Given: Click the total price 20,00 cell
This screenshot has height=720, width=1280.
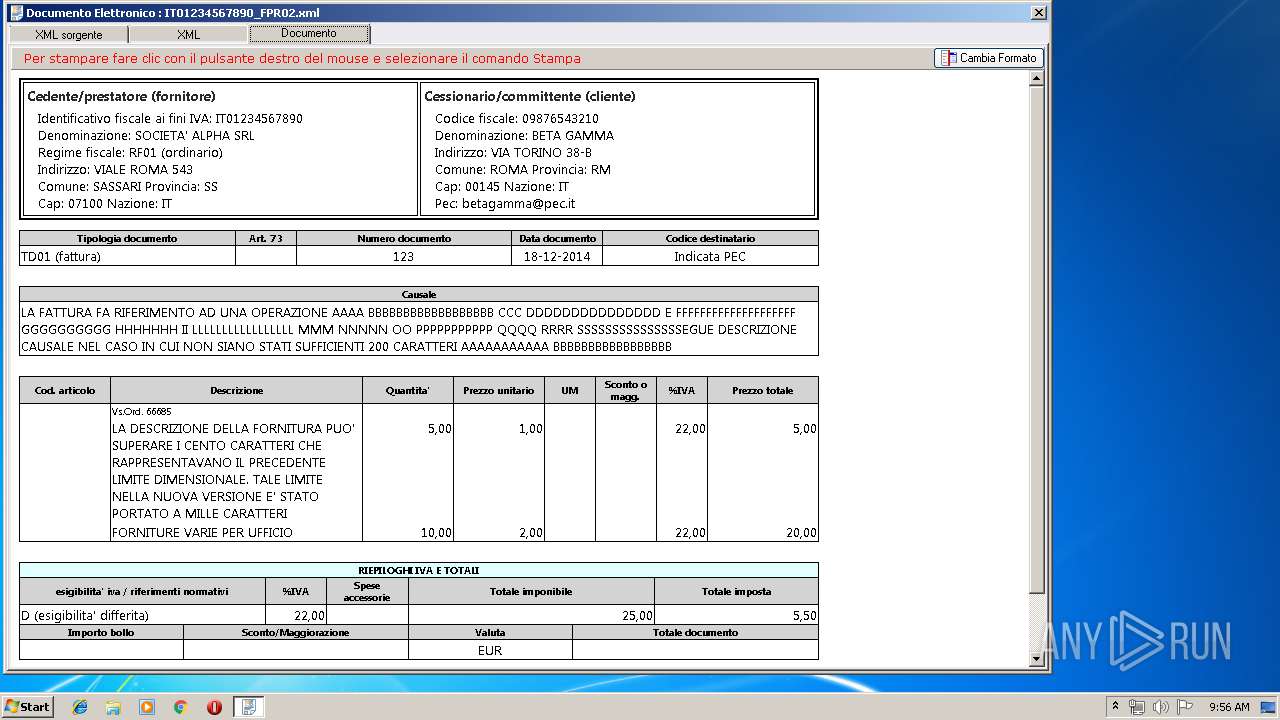Looking at the screenshot, I should (x=801, y=533).
